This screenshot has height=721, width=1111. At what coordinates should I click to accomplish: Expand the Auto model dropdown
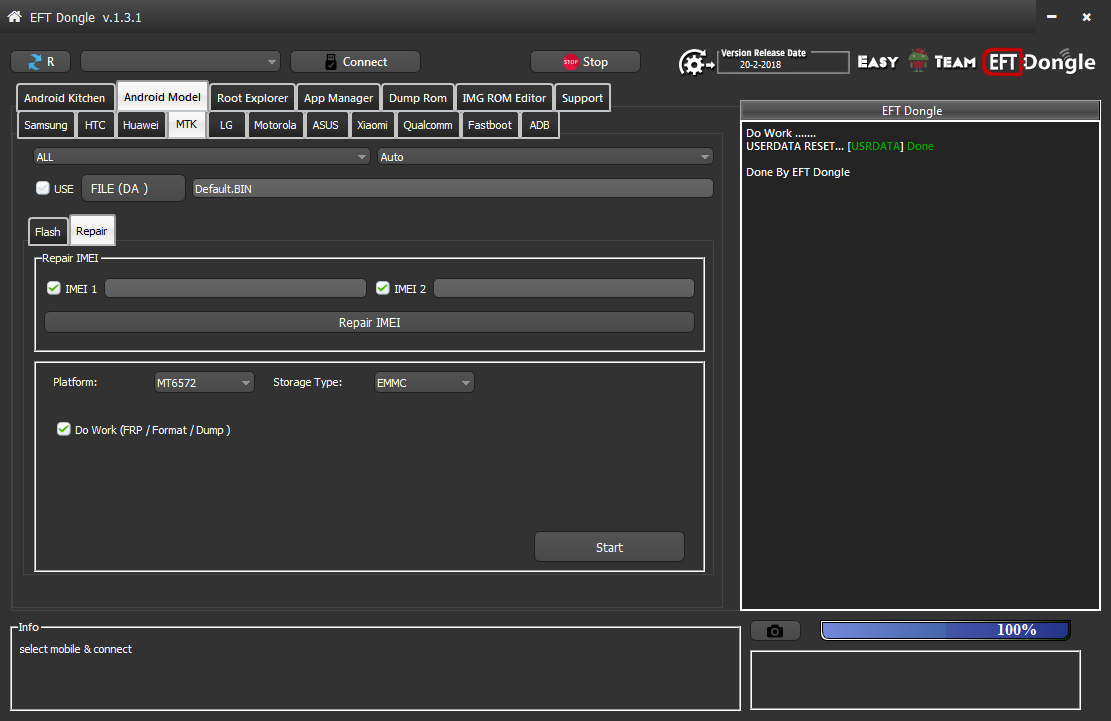tap(546, 157)
